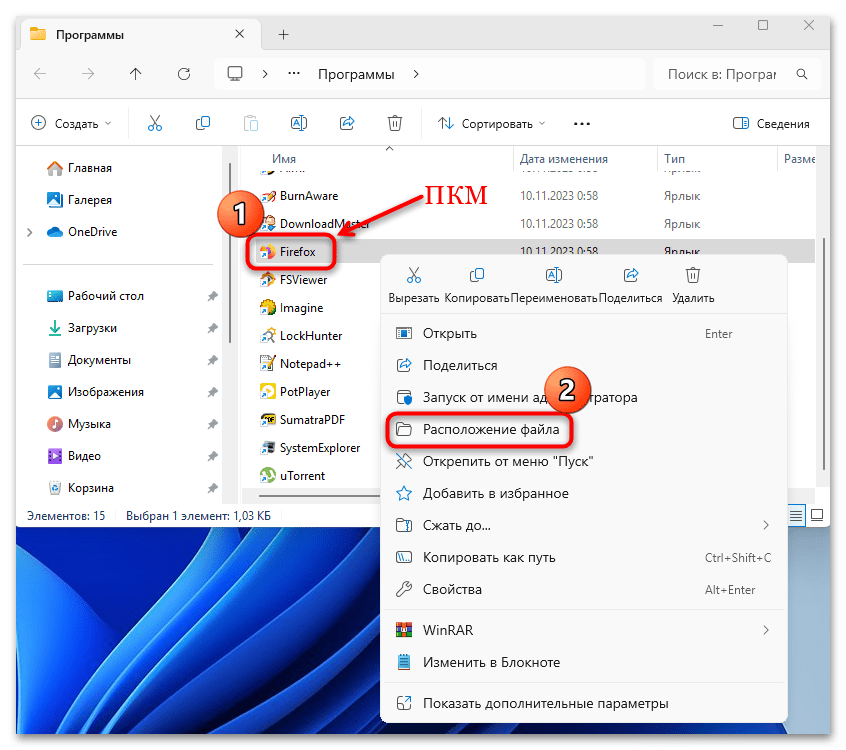
Task: Open the Сортировать dropdown
Action: [x=492, y=124]
